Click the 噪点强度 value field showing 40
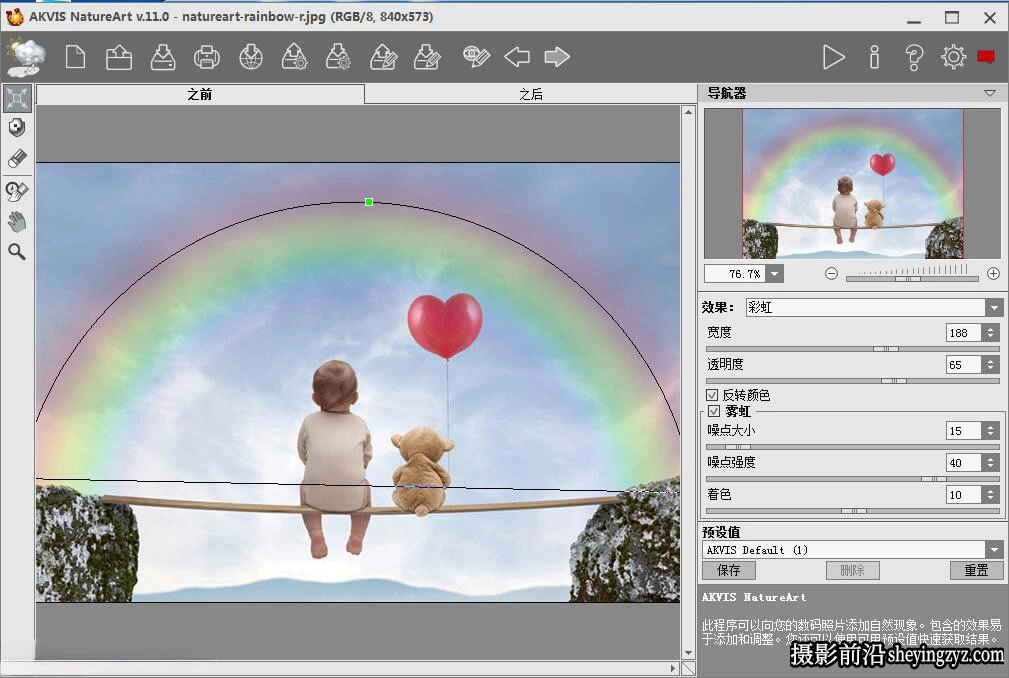Viewport: 1009px width, 678px height. tap(963, 463)
